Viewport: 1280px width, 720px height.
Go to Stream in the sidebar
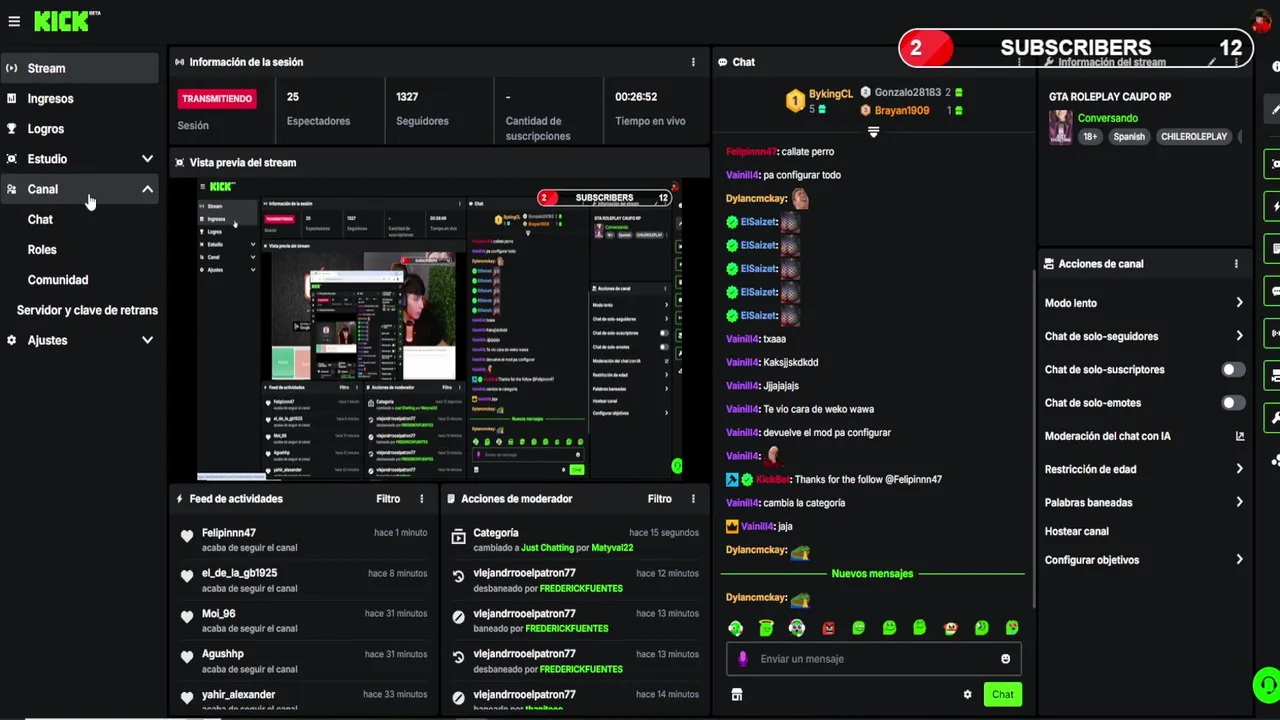79,68
